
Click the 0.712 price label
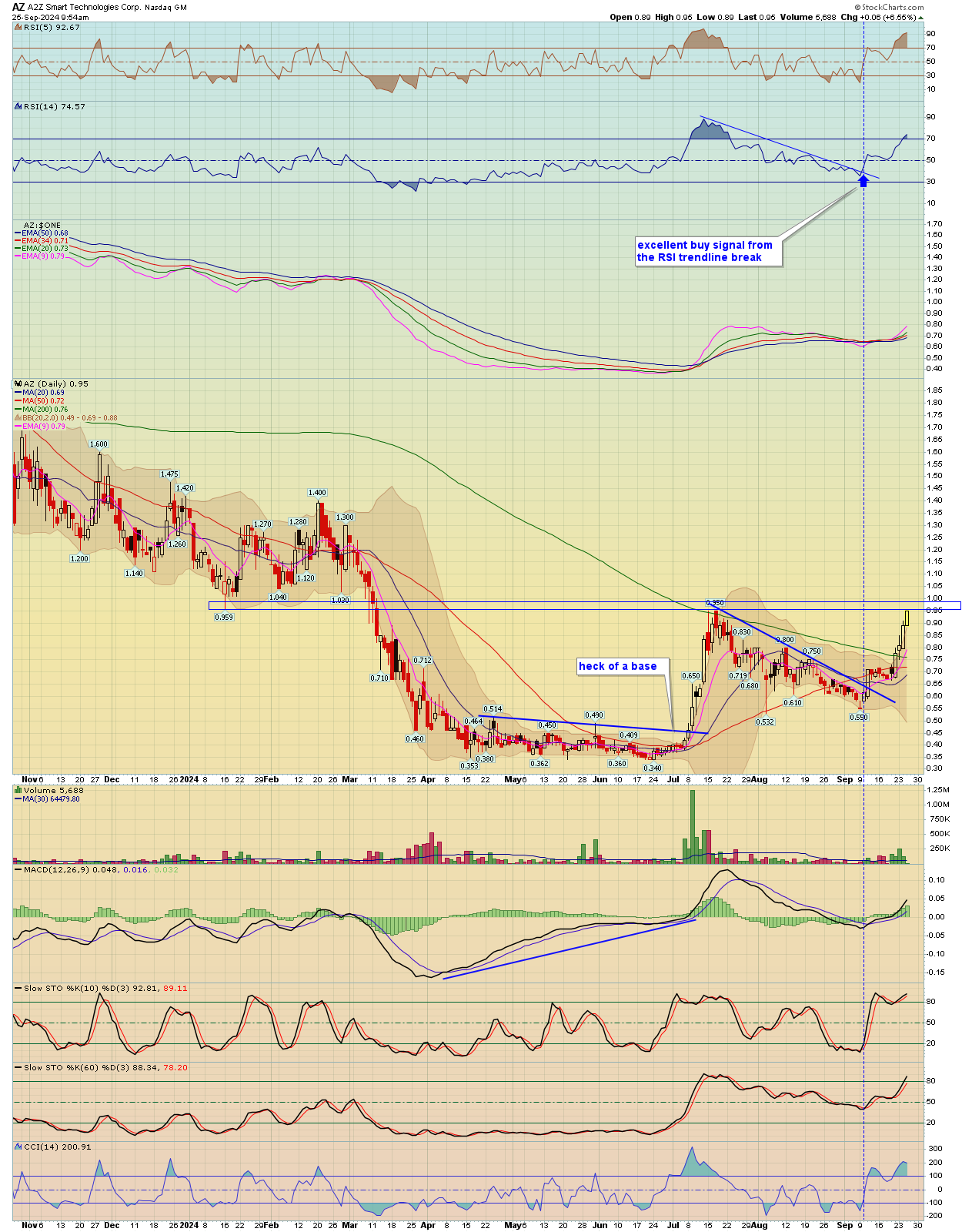pyautogui.click(x=423, y=661)
